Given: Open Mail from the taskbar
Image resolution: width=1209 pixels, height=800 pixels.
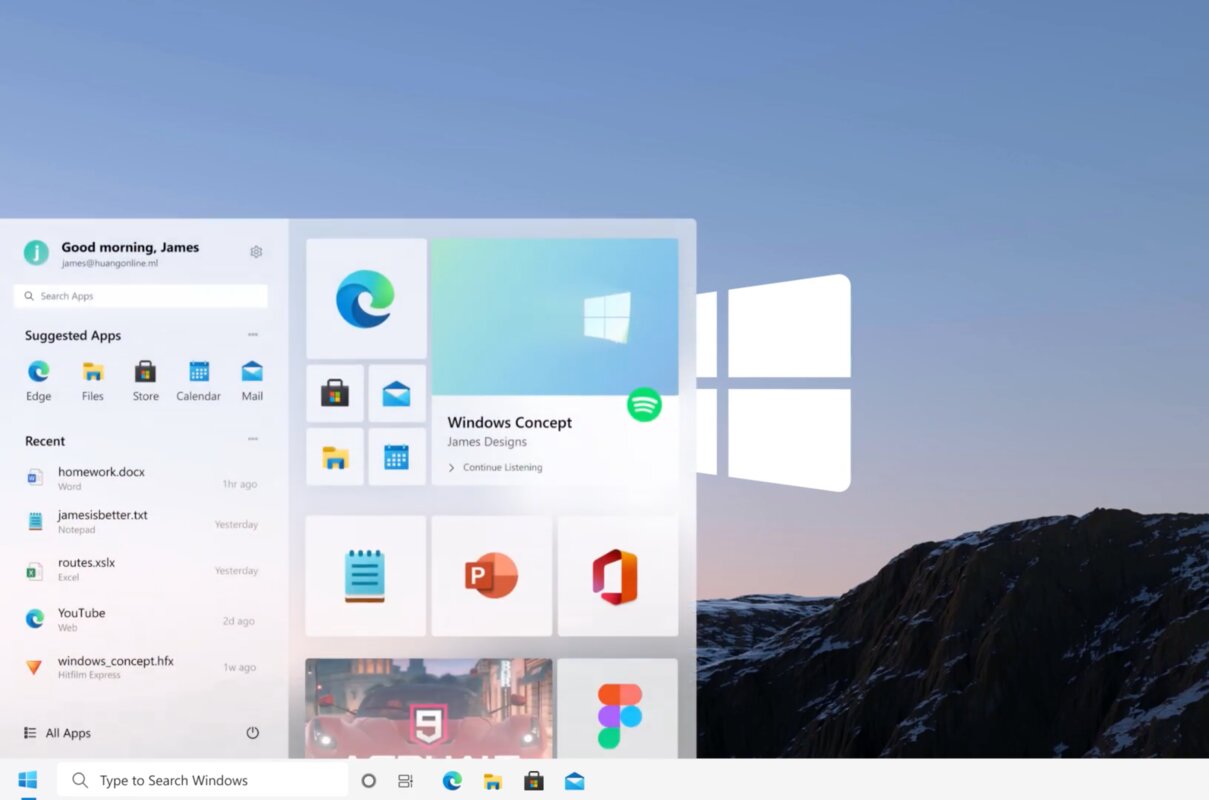Looking at the screenshot, I should click(x=574, y=781).
